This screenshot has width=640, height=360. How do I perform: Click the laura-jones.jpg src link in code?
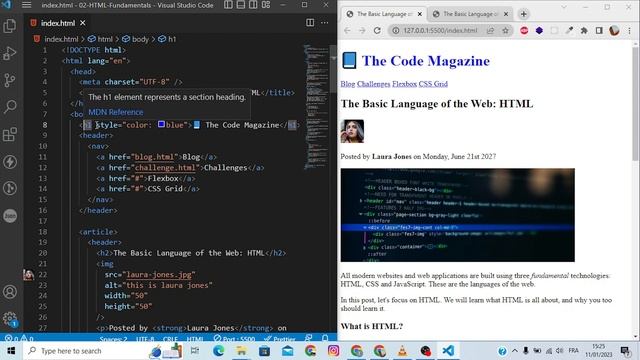[158, 275]
